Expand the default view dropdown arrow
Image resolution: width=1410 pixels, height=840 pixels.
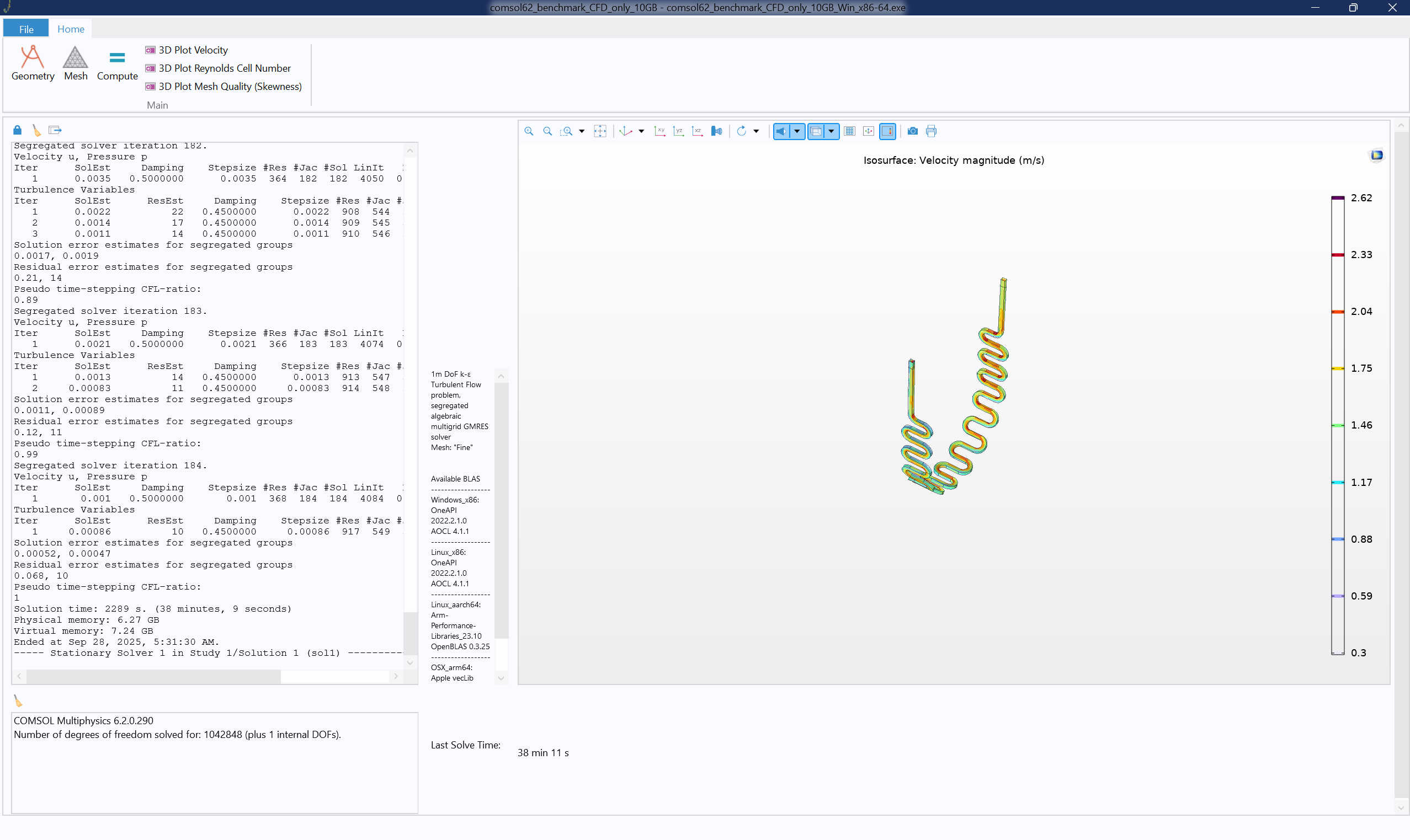click(x=642, y=131)
